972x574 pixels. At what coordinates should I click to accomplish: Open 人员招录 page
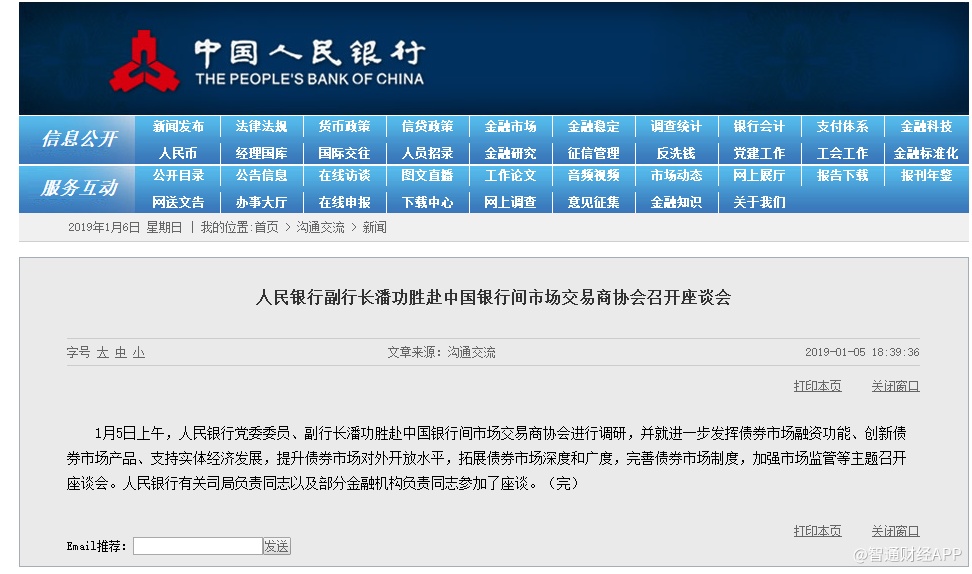[427, 153]
